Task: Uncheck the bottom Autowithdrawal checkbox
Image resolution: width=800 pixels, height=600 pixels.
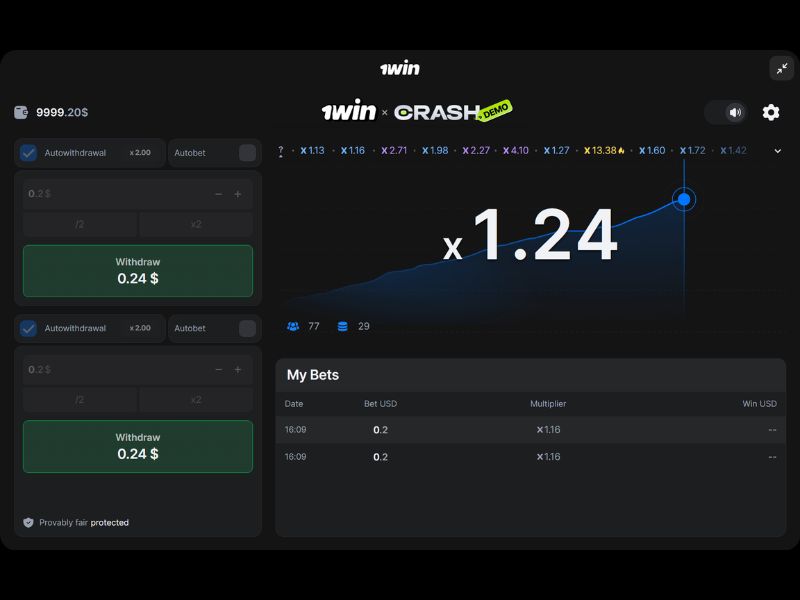Action: [29, 328]
